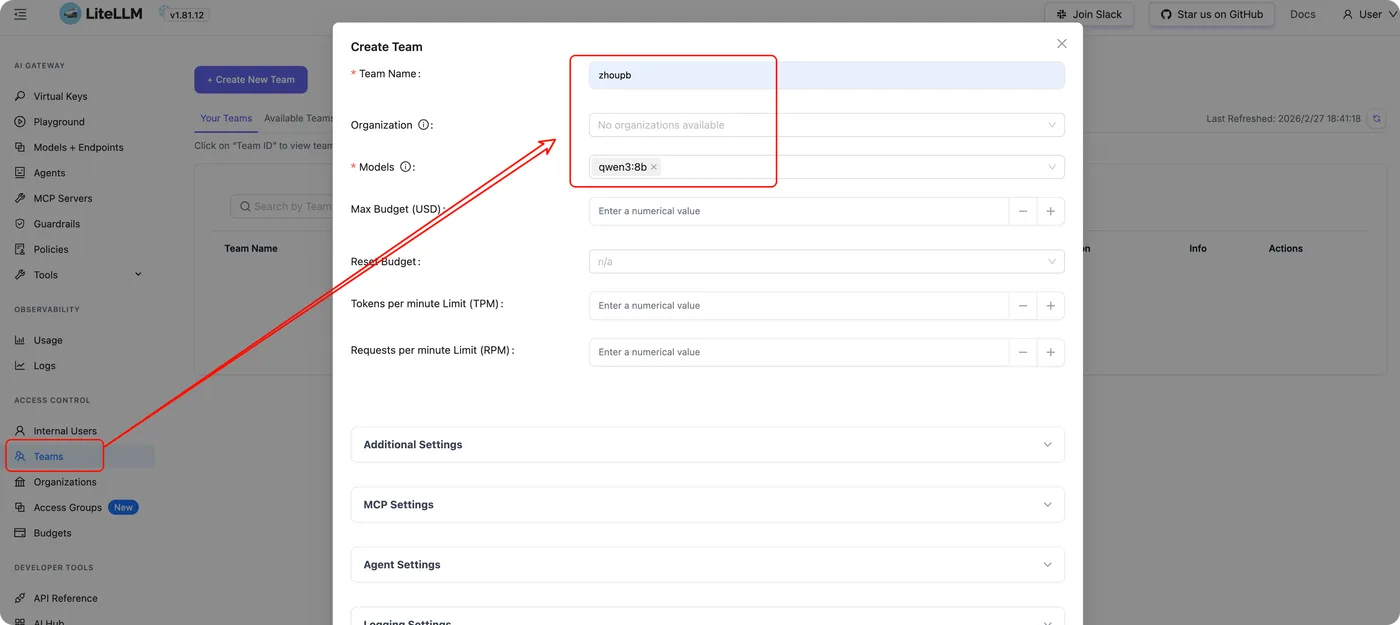1400x625 pixels.
Task: Click the Team Name input field
Action: 826,75
